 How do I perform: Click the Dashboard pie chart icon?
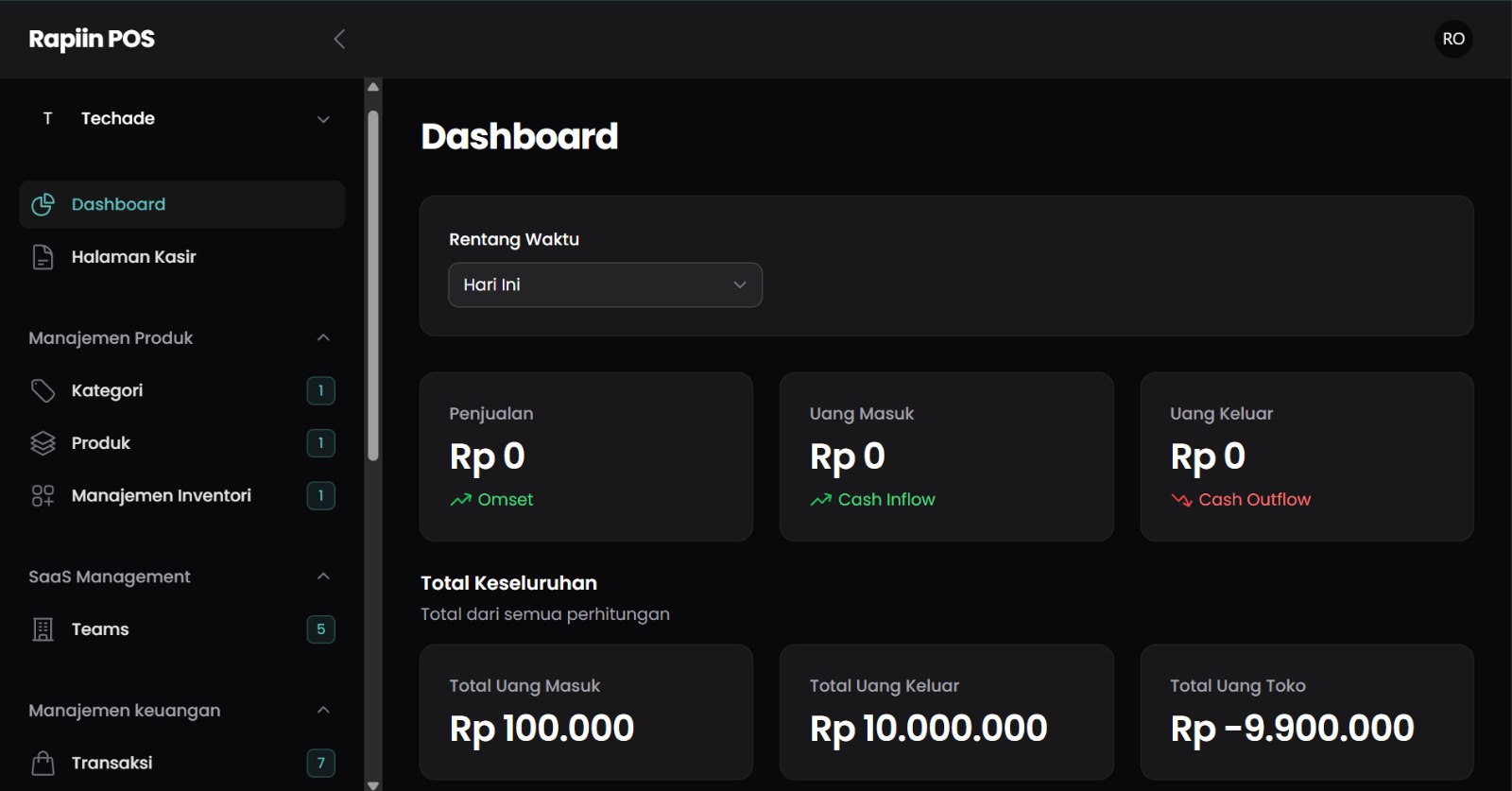(43, 204)
